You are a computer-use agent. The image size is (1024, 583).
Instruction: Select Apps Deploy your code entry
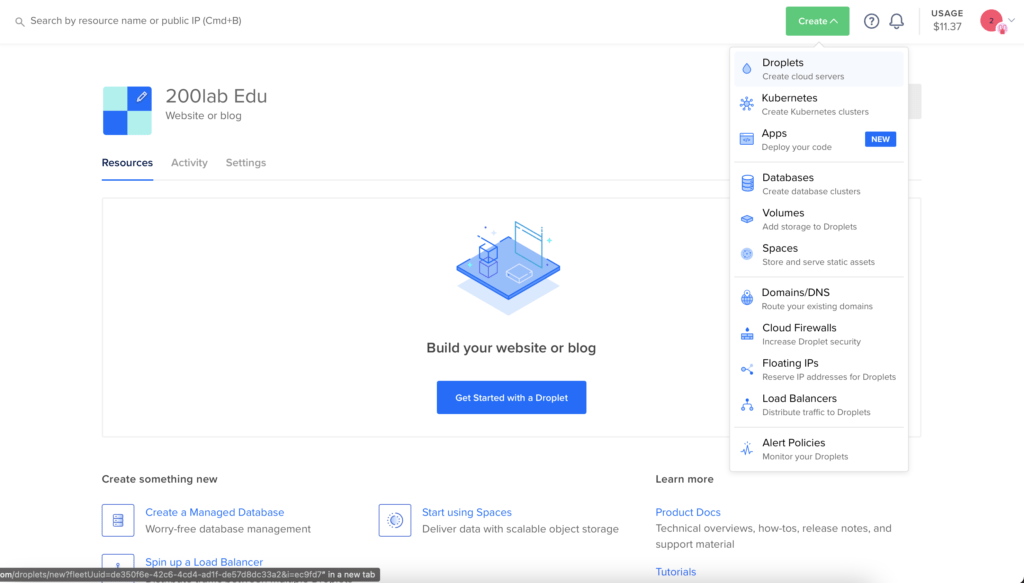point(819,139)
